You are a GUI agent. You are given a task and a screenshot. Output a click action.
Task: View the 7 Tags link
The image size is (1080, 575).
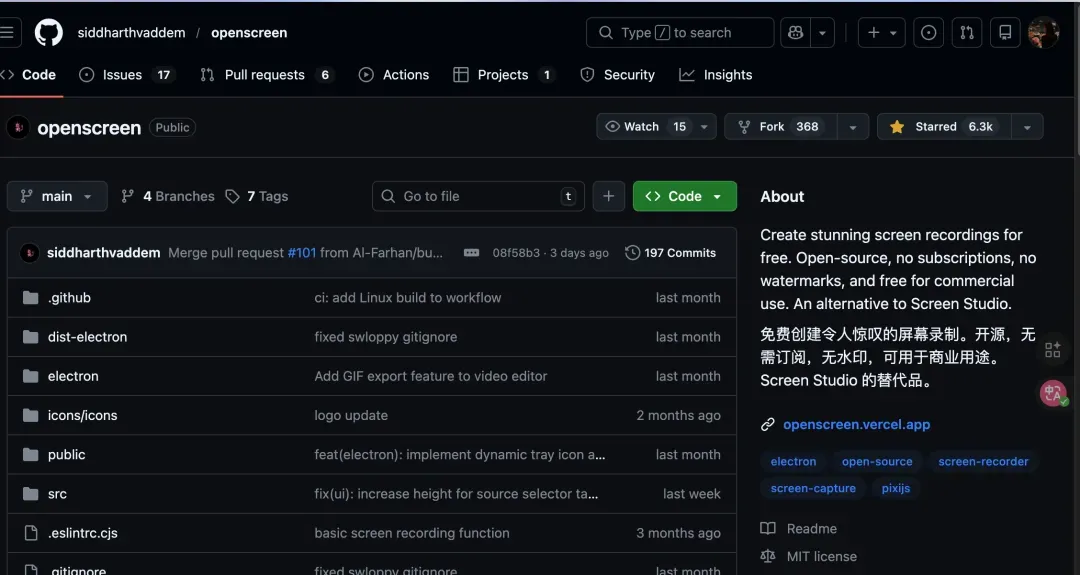pyautogui.click(x=257, y=196)
